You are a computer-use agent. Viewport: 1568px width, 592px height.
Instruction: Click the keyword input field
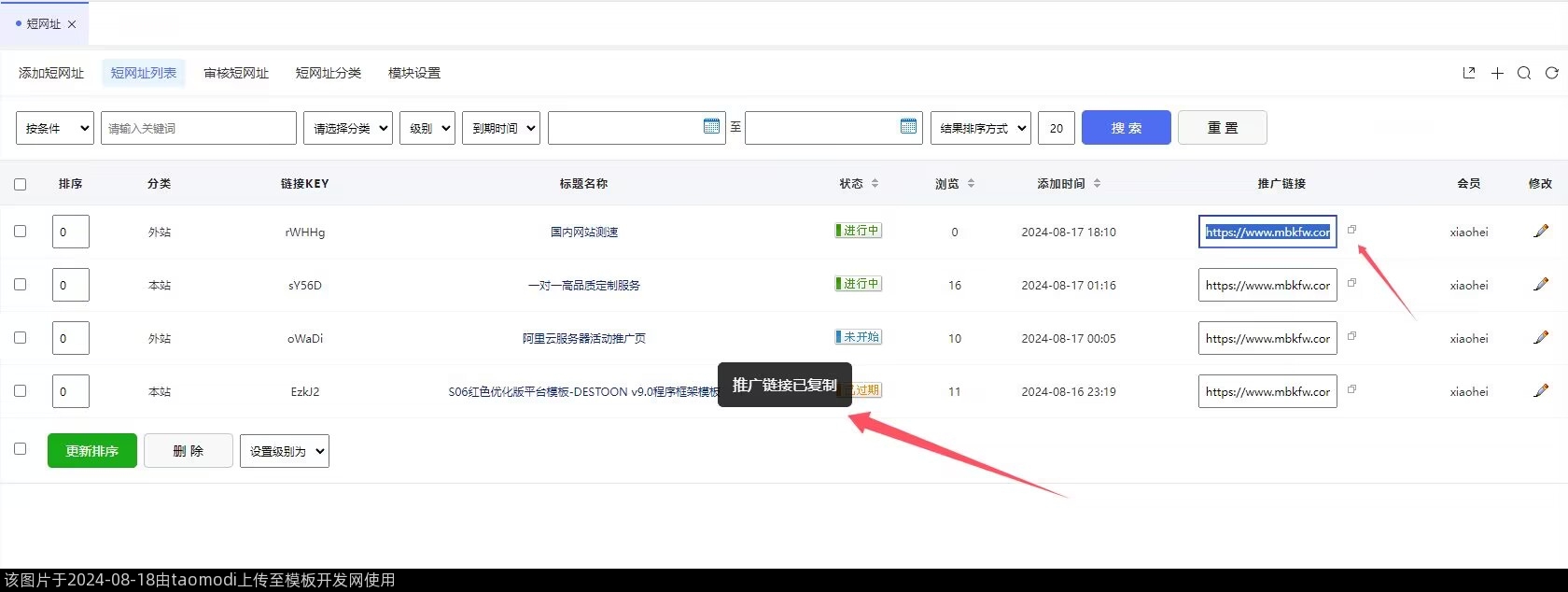[x=199, y=128]
